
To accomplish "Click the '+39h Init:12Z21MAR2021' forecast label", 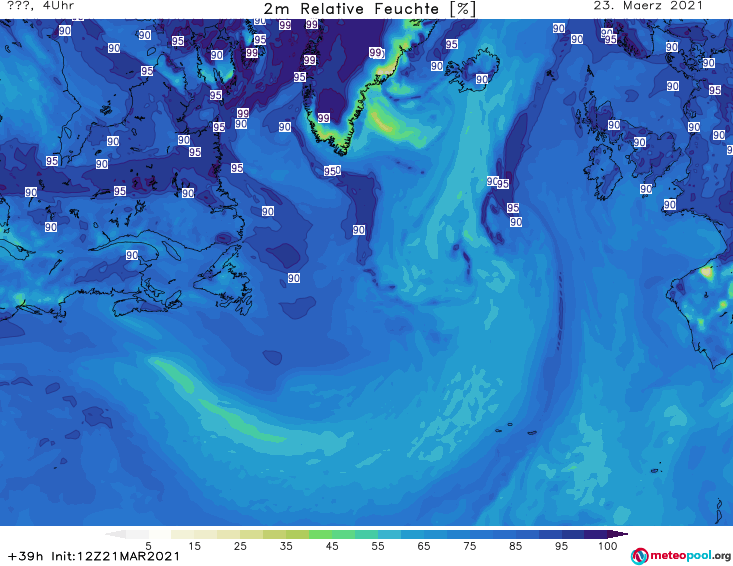I will pyautogui.click(x=94, y=556).
